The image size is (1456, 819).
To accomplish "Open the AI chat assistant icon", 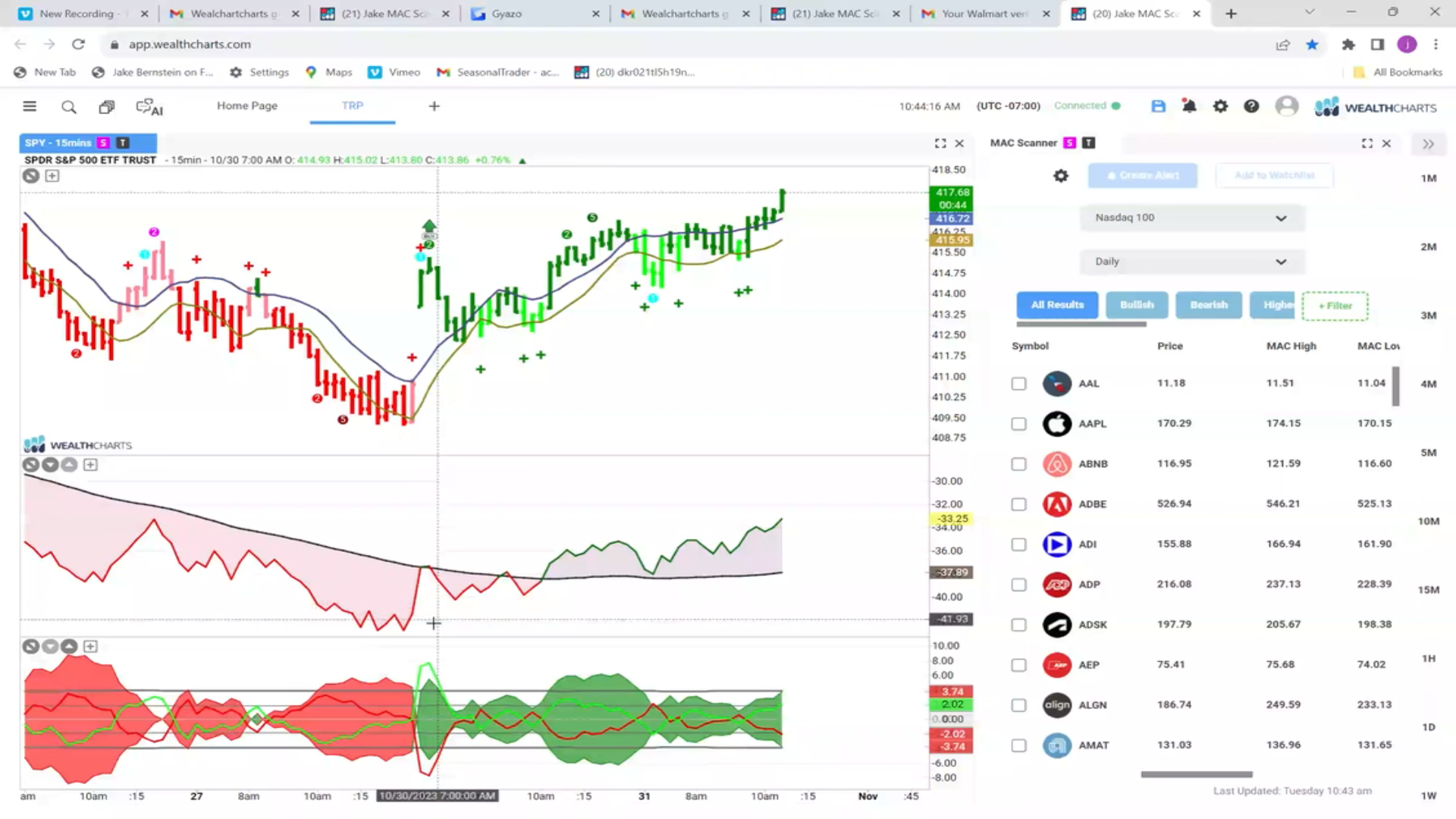I will pos(149,108).
